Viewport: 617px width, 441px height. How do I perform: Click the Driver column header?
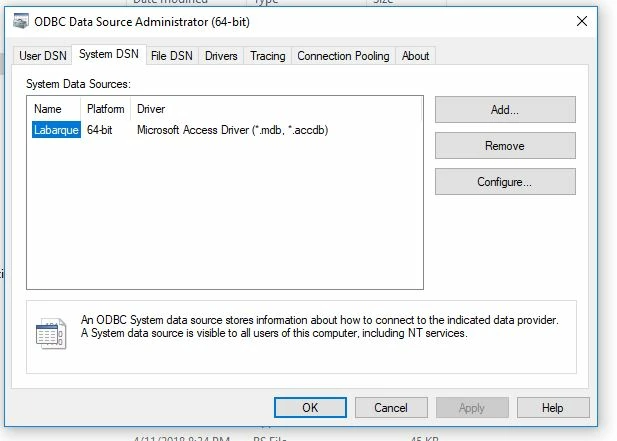tap(276, 109)
